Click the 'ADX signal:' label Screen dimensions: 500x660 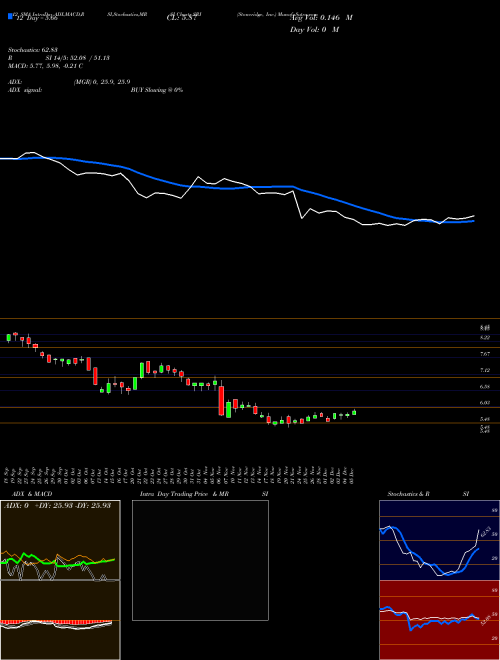pos(25,90)
